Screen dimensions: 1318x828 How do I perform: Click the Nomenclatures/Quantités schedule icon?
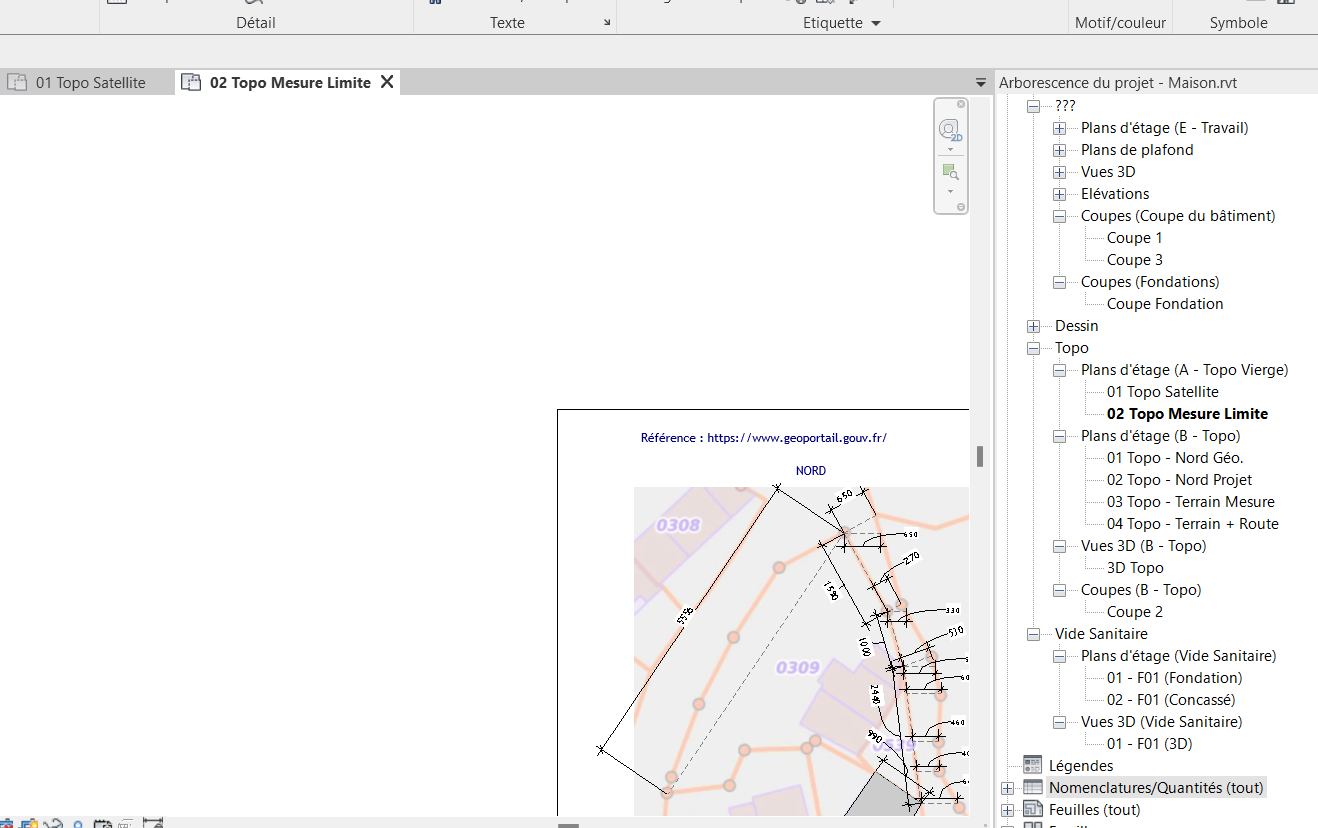tap(1033, 788)
